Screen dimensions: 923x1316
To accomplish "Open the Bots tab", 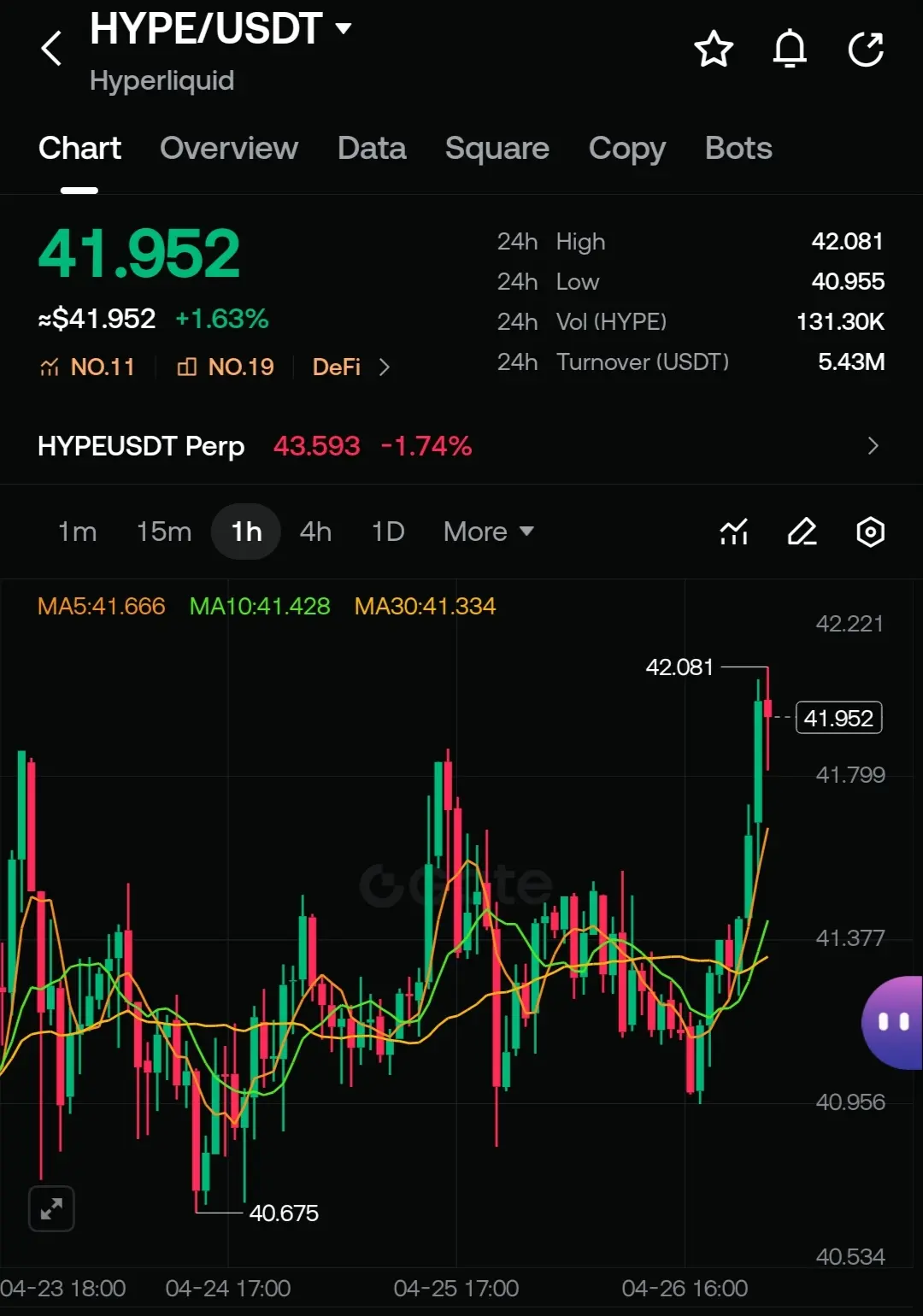I will click(738, 148).
